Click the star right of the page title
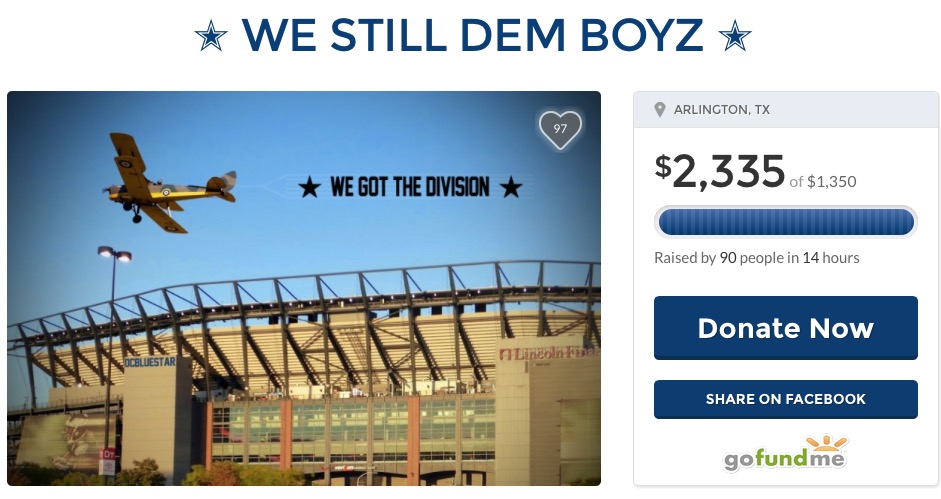The image size is (941, 499). (735, 38)
